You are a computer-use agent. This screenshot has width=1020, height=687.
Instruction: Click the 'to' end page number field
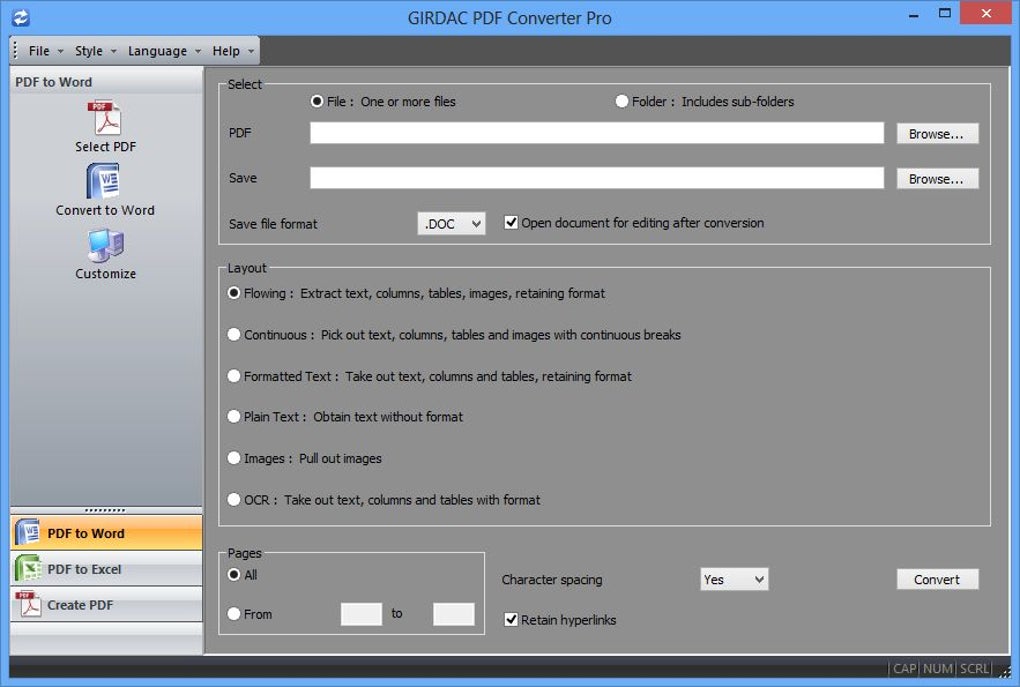point(453,613)
